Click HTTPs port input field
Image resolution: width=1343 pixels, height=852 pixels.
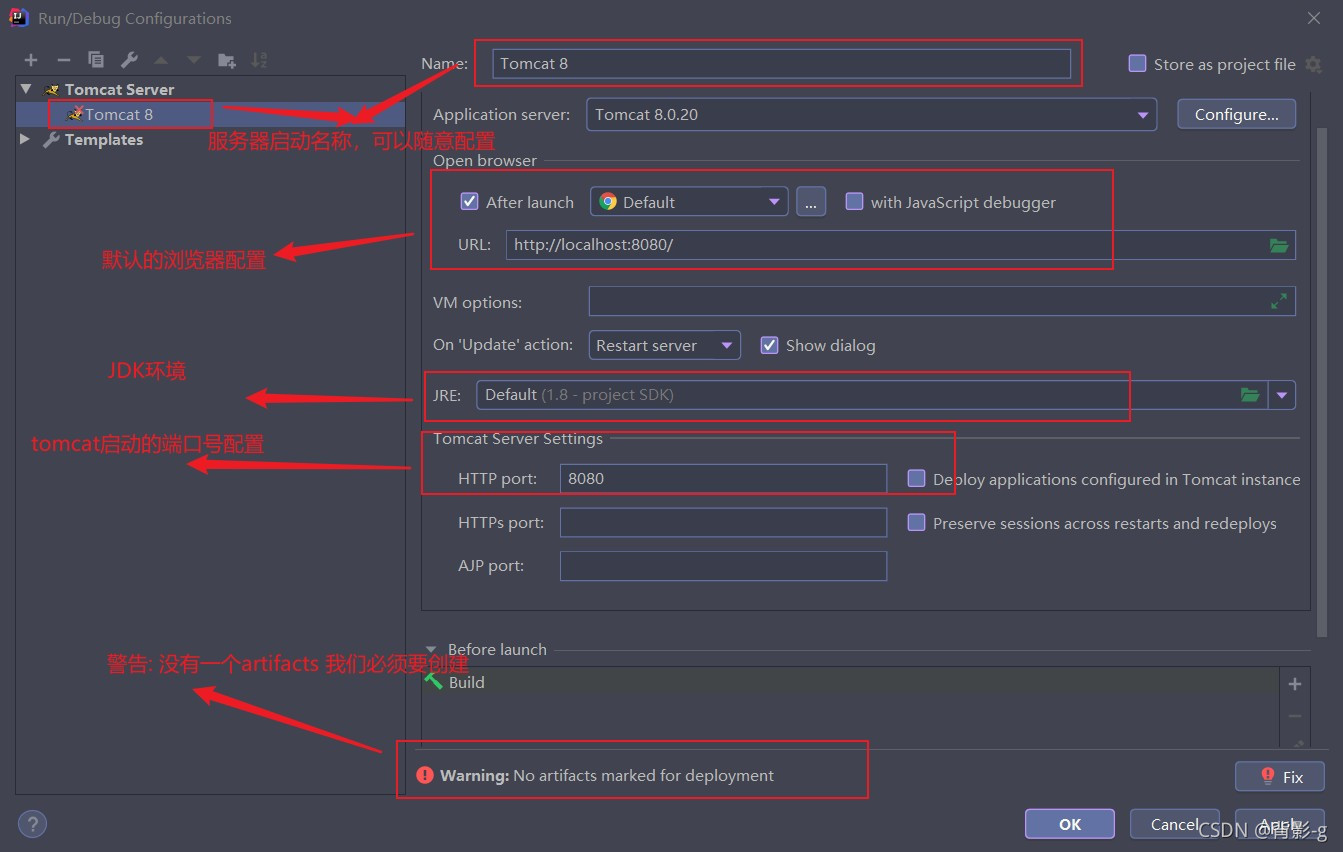click(723, 522)
